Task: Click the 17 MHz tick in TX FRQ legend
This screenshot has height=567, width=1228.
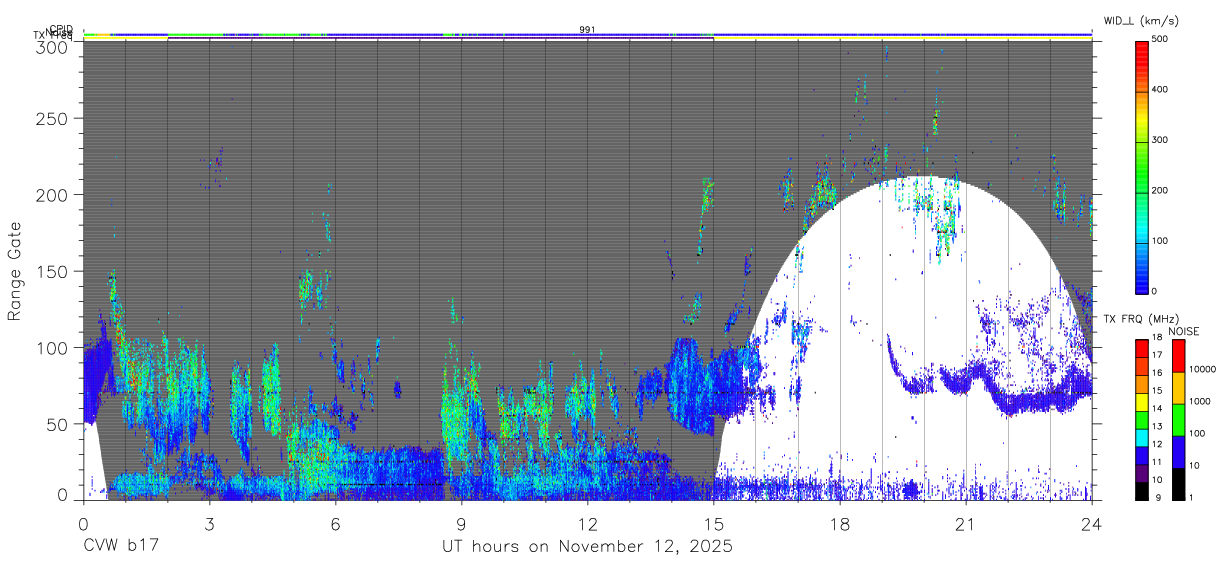Action: point(1158,355)
